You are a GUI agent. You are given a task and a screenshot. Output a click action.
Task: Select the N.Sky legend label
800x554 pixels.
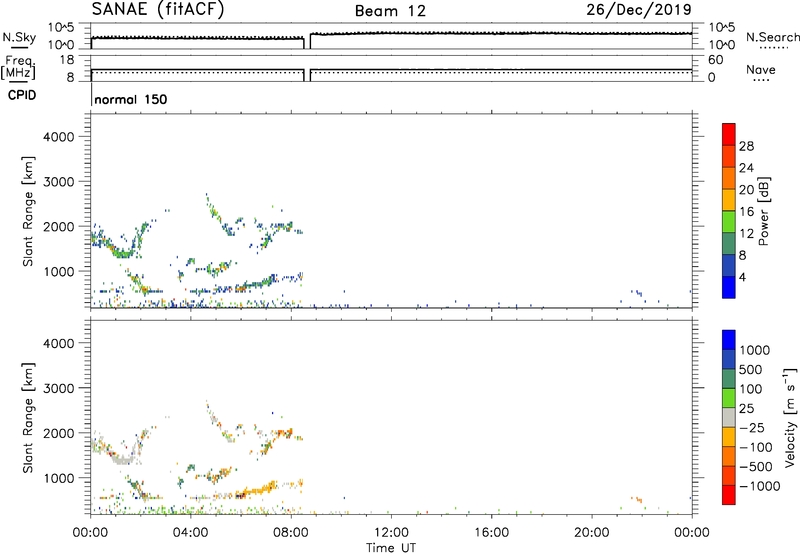pos(19,37)
